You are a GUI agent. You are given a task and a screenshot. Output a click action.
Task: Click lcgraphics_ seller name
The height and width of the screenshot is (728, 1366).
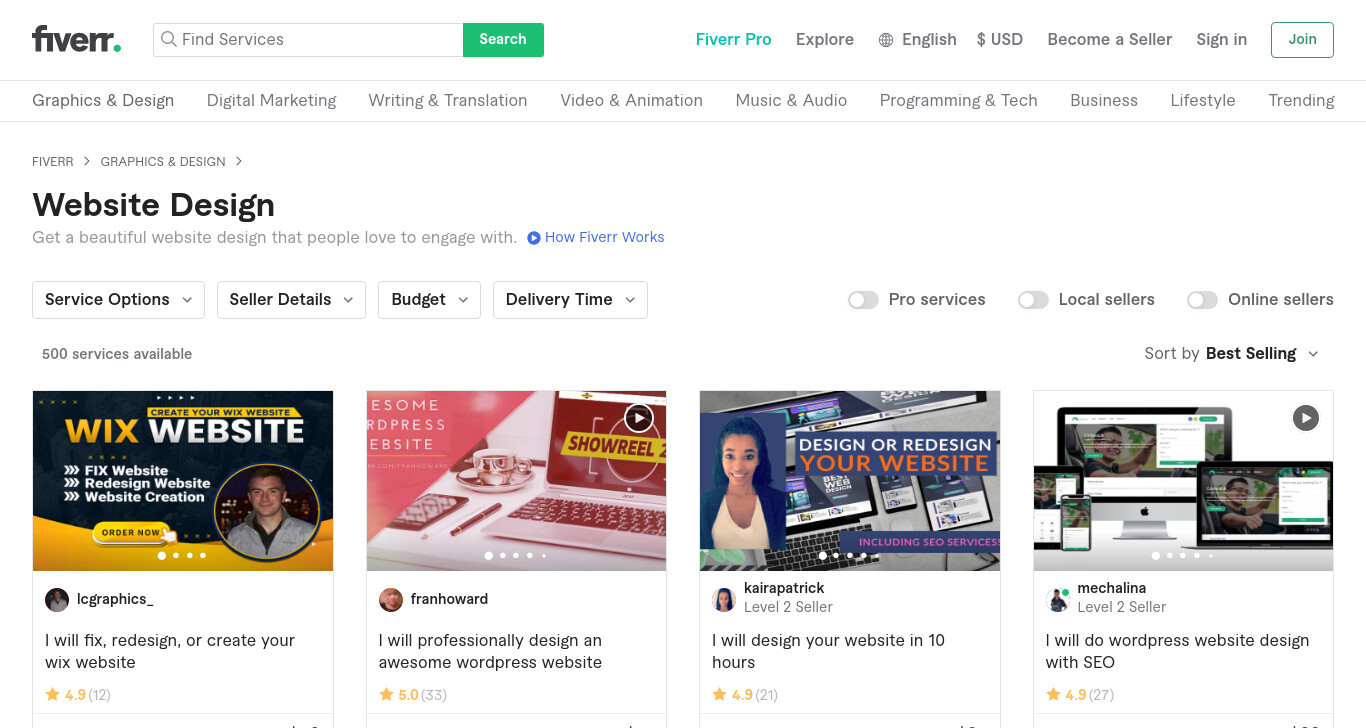pos(115,599)
